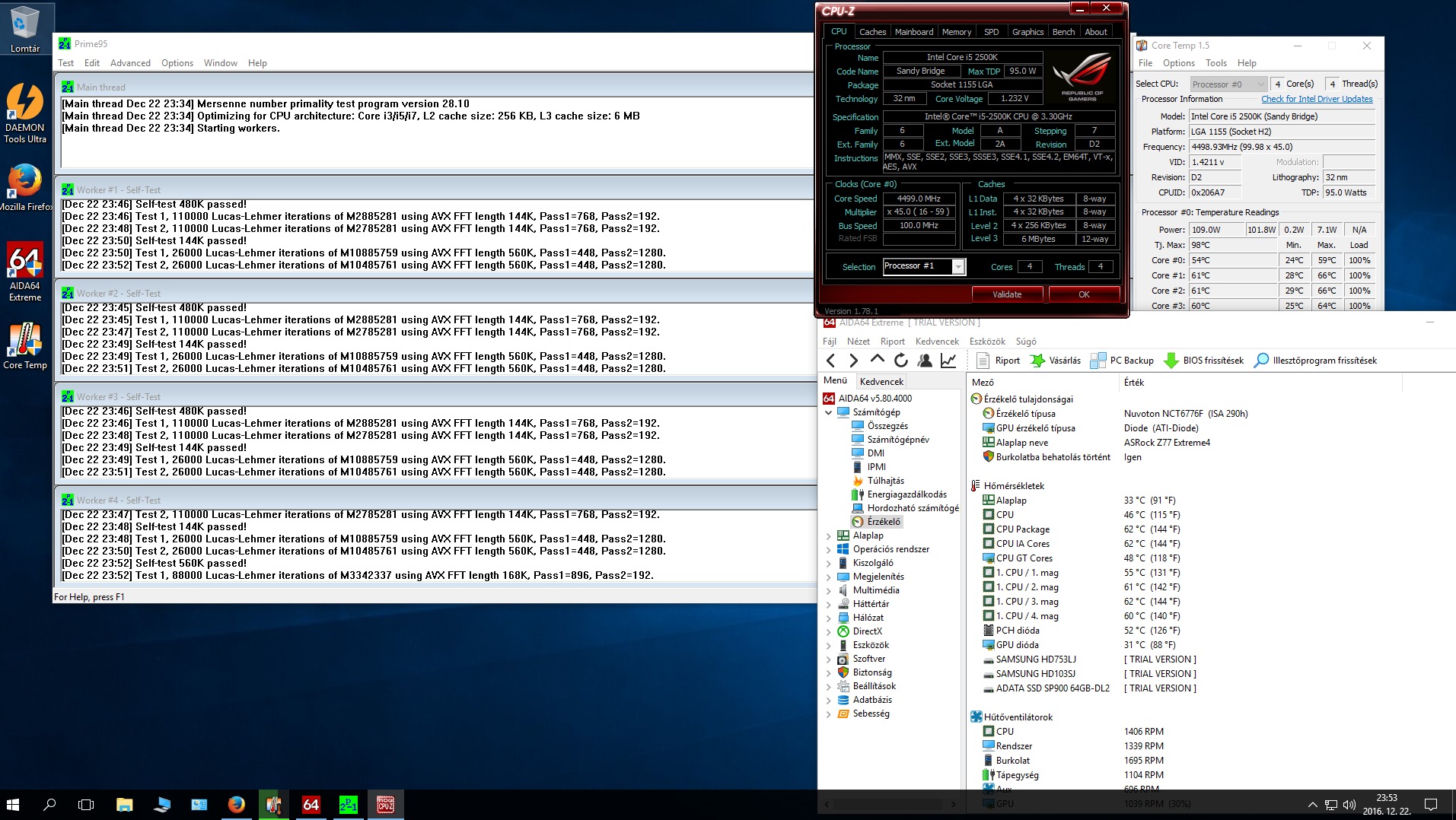This screenshot has height=820, width=1456.
Task: Expand Megjelenítés tree node
Action: tap(828, 577)
